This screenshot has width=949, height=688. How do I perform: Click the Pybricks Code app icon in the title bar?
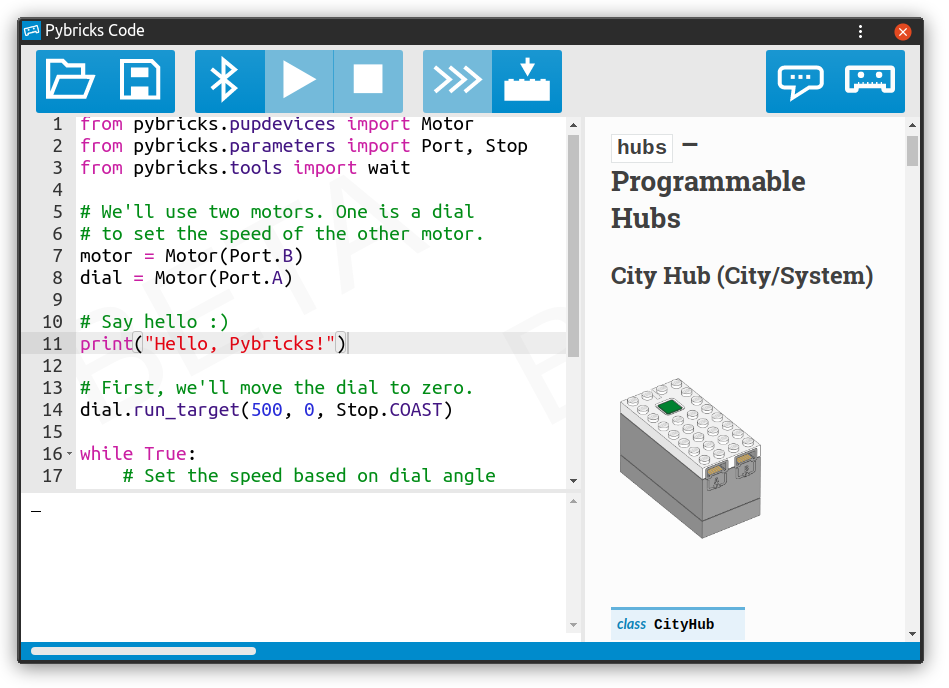click(x=31, y=30)
